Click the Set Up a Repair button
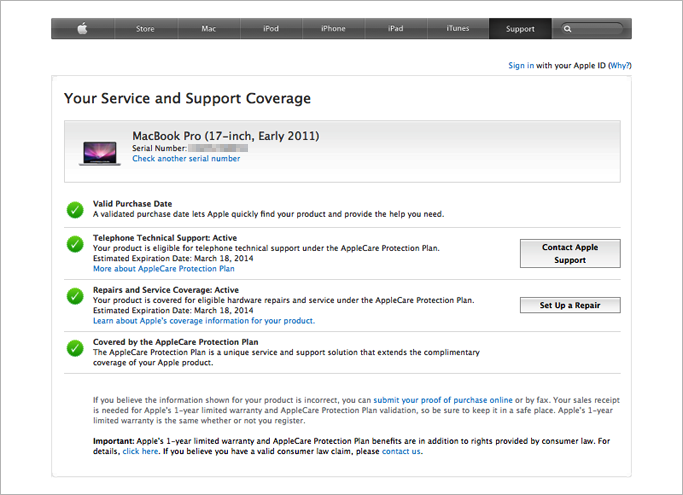Viewport: 683px width, 495px height. click(570, 305)
